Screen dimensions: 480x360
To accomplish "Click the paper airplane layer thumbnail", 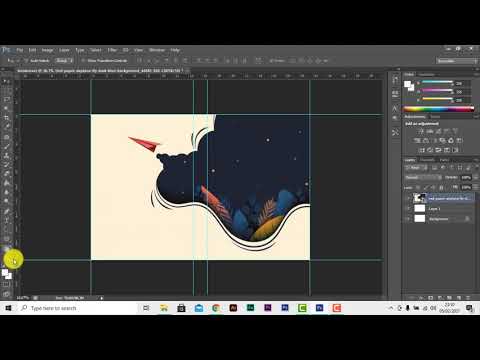I will click(419, 198).
